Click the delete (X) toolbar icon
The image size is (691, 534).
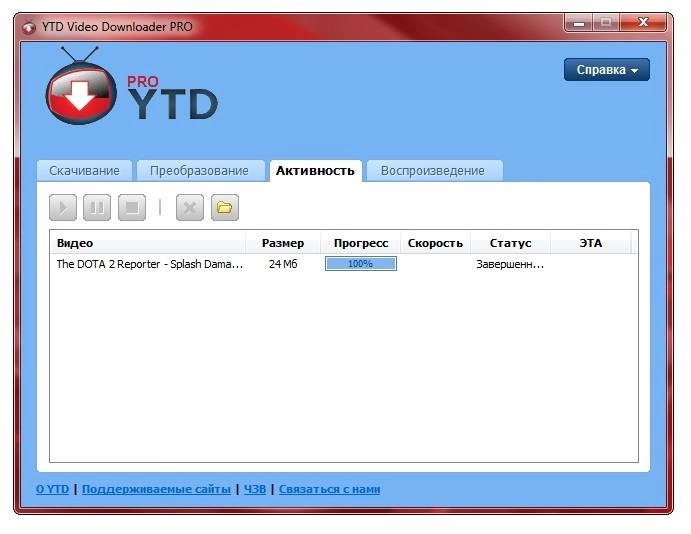click(190, 207)
